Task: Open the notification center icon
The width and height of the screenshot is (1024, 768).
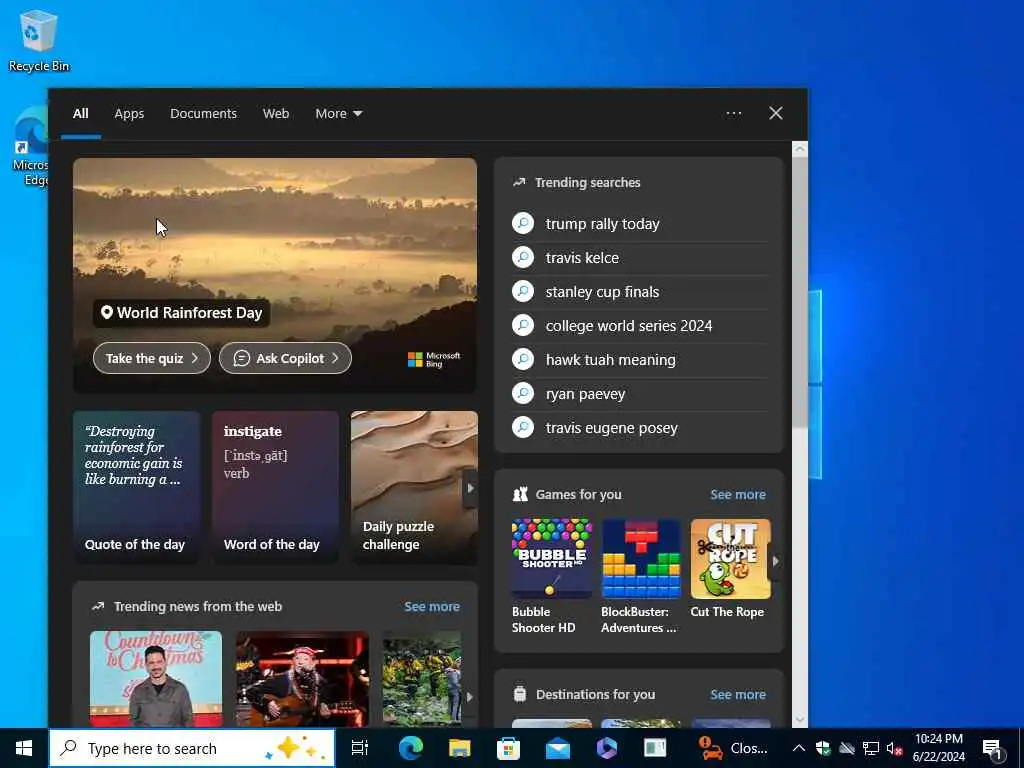Action: click(992, 749)
